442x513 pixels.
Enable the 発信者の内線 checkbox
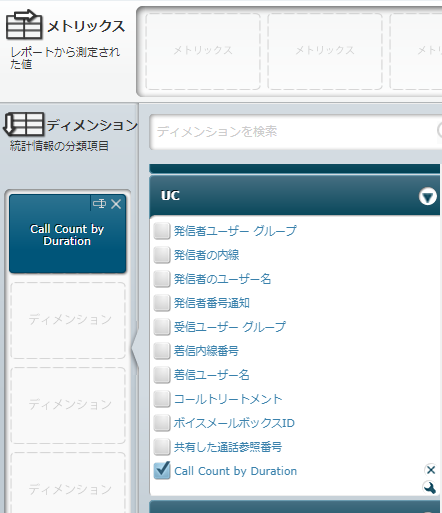click(162, 255)
